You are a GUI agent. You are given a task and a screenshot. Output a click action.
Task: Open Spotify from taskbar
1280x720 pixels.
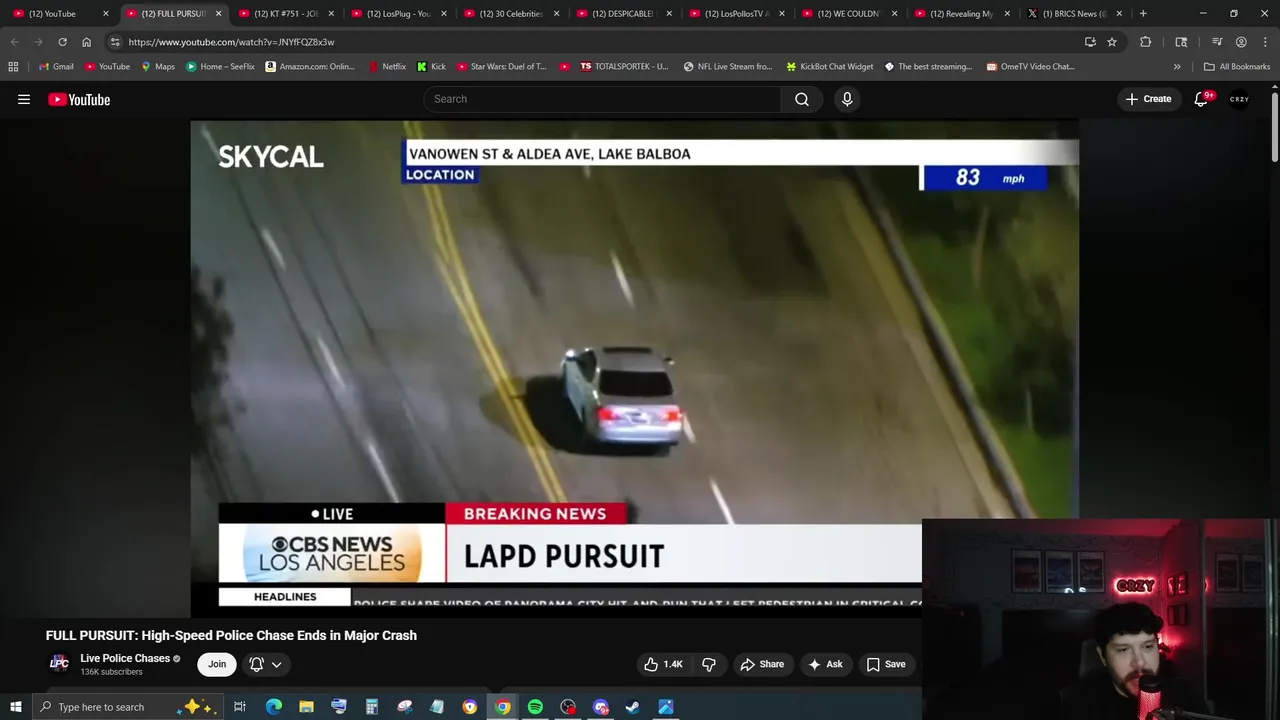[x=535, y=707]
